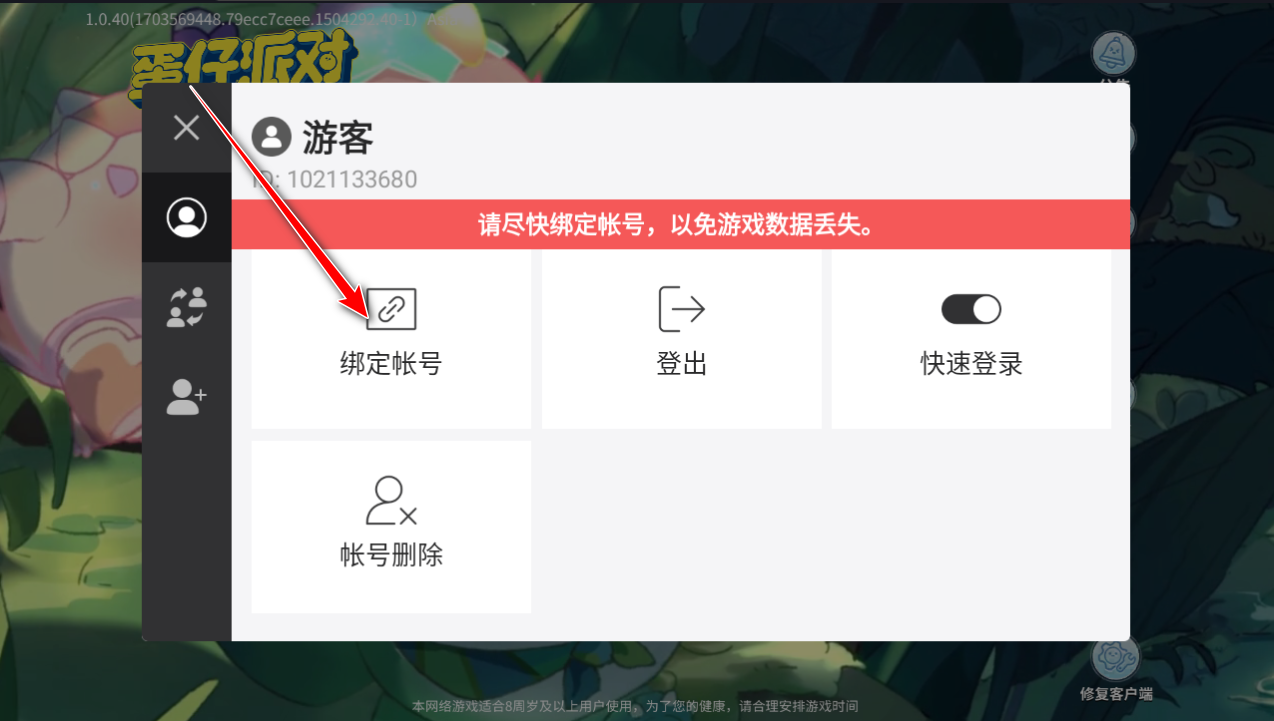Click the 快速登录 text label
The height and width of the screenshot is (721, 1274).
pyautogui.click(x=971, y=363)
